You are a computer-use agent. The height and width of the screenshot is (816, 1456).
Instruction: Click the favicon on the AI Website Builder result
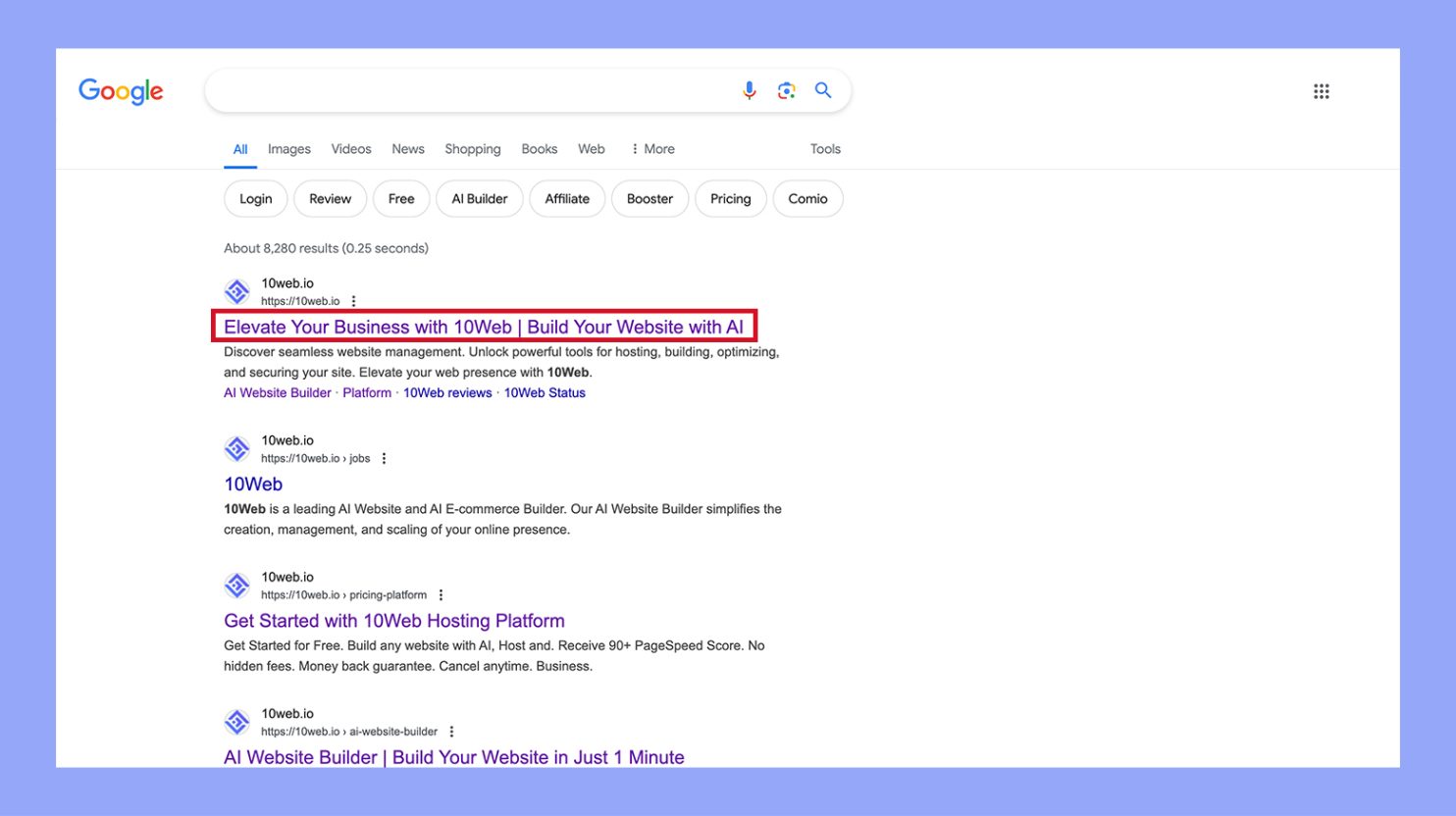pos(236,722)
